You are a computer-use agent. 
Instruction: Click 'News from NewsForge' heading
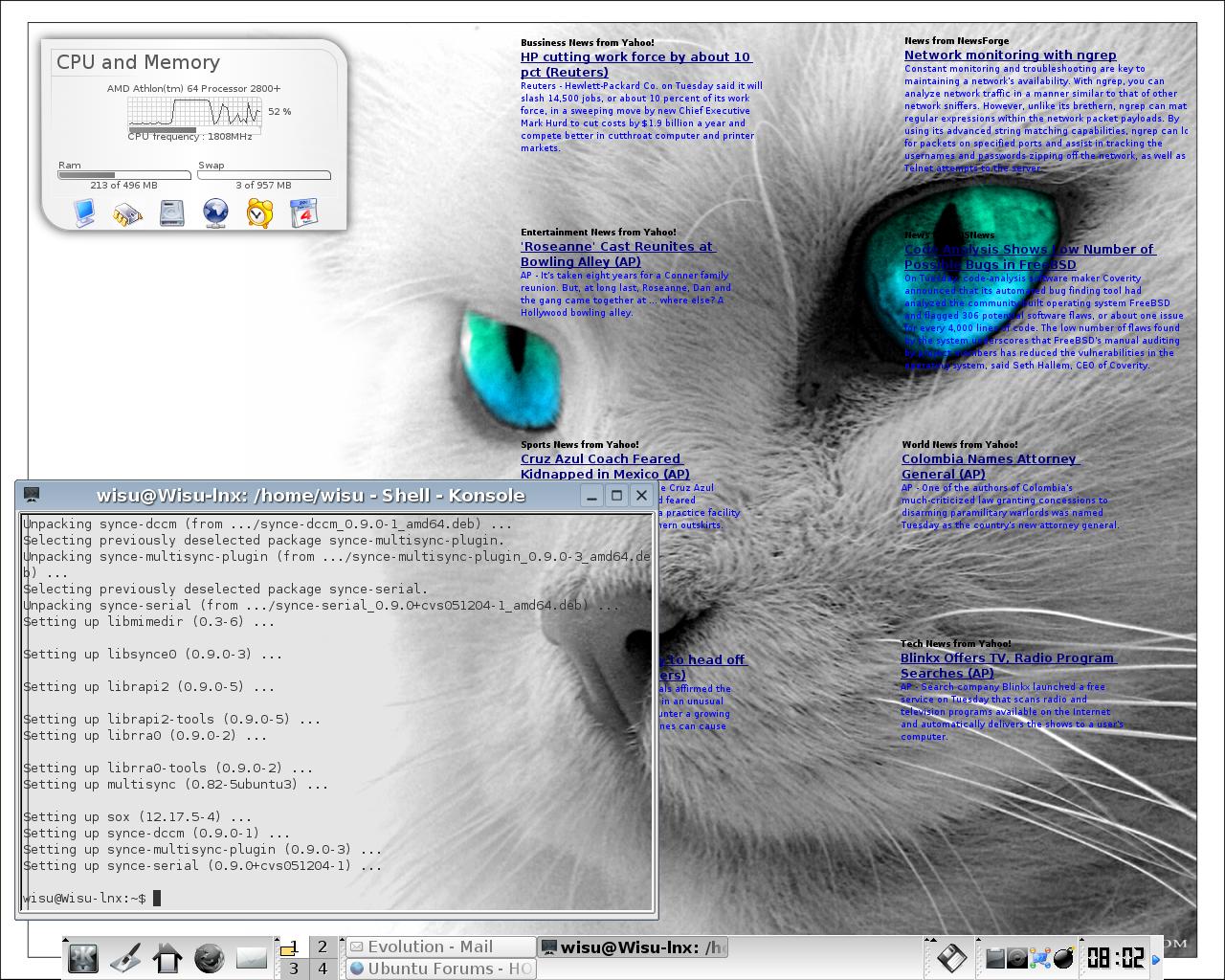[x=956, y=40]
